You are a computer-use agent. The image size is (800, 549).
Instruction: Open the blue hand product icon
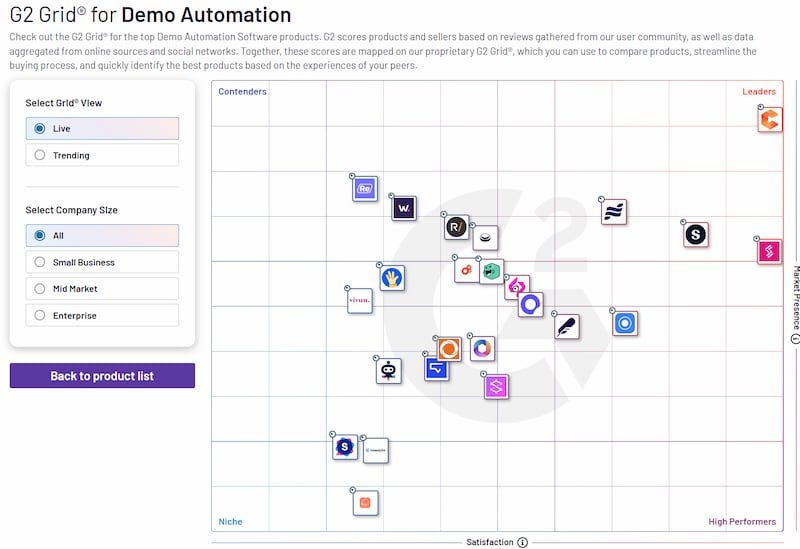[392, 278]
